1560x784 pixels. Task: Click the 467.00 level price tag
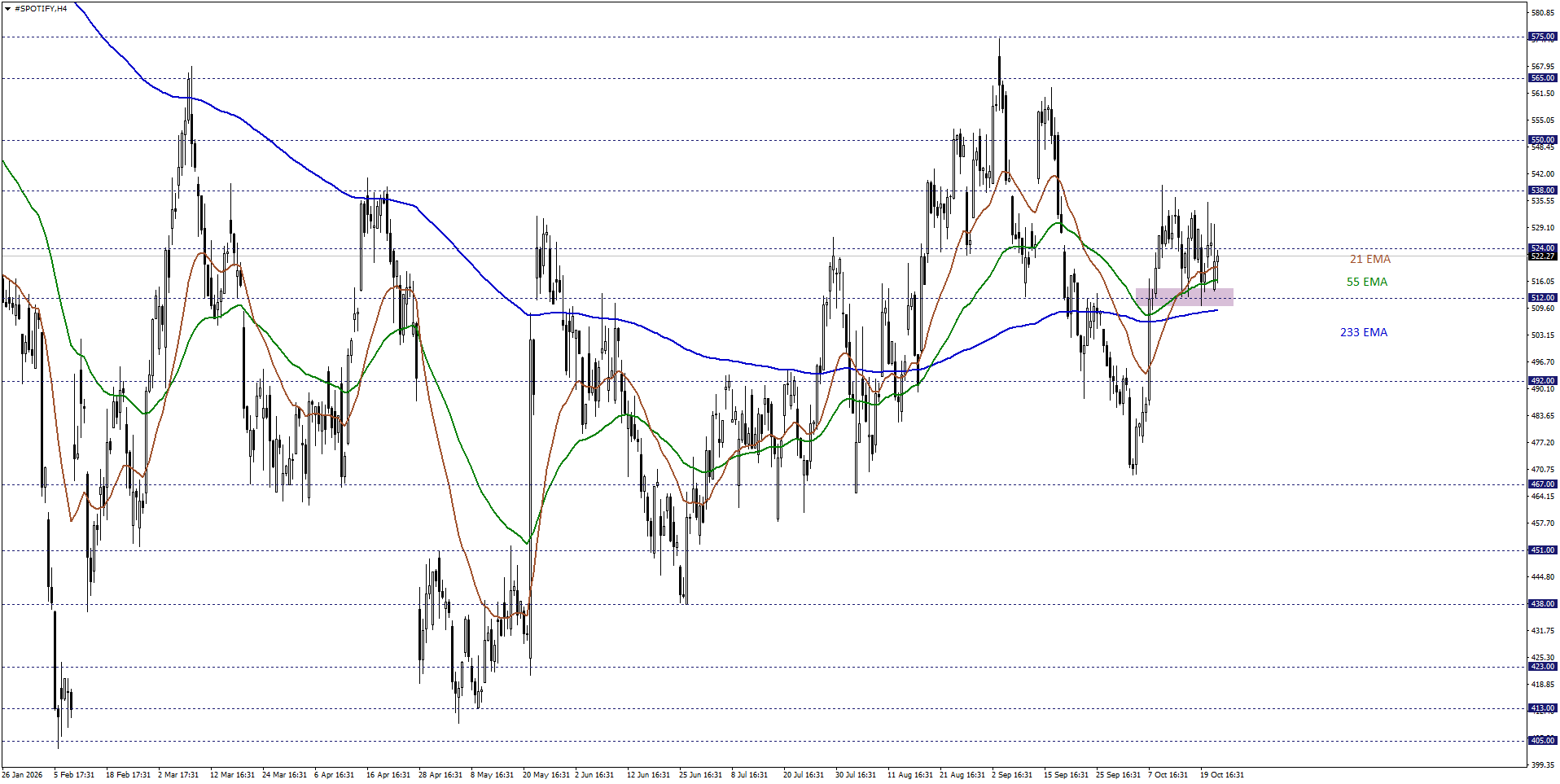click(1543, 484)
